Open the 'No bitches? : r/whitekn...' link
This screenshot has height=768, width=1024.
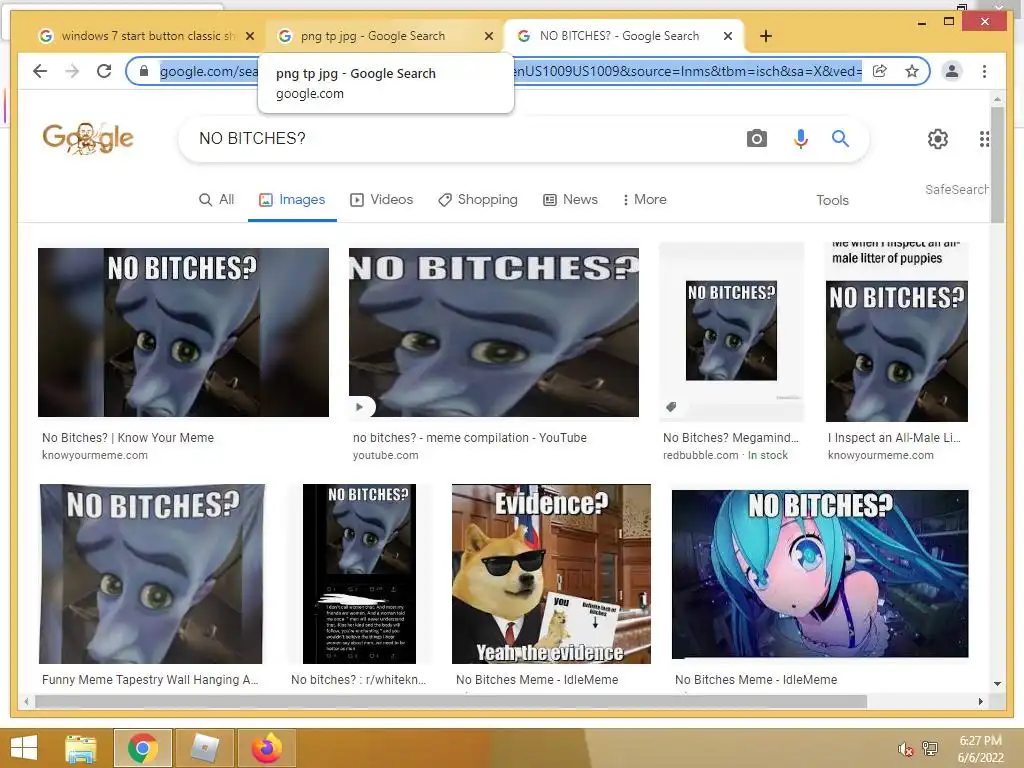coord(359,680)
